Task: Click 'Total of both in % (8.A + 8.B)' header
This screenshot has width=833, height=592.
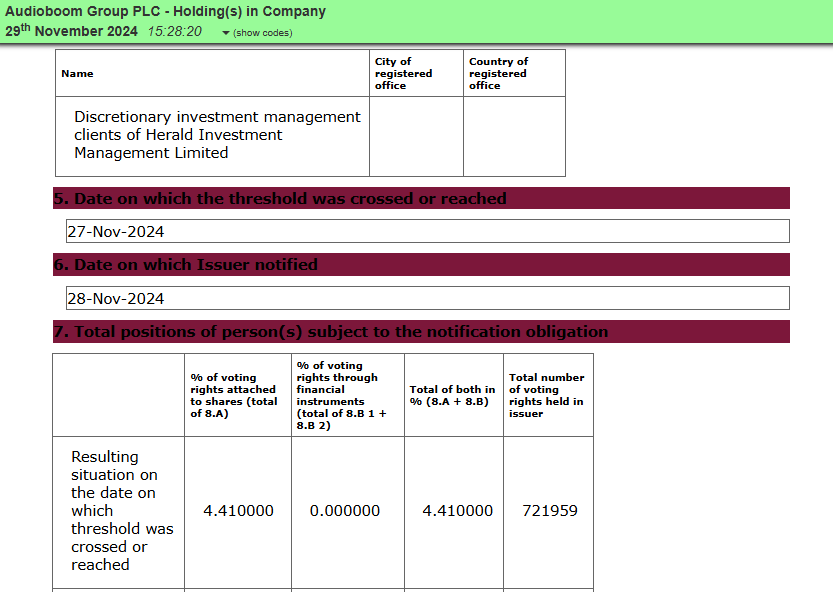Action: coord(452,395)
